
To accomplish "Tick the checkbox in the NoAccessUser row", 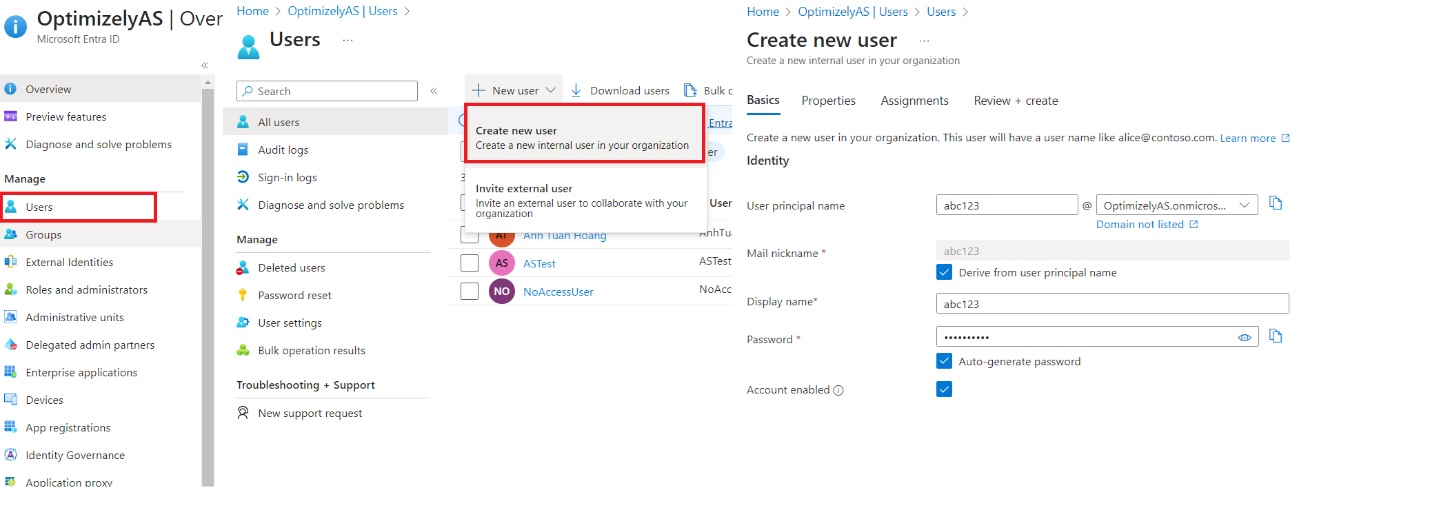I will [469, 291].
